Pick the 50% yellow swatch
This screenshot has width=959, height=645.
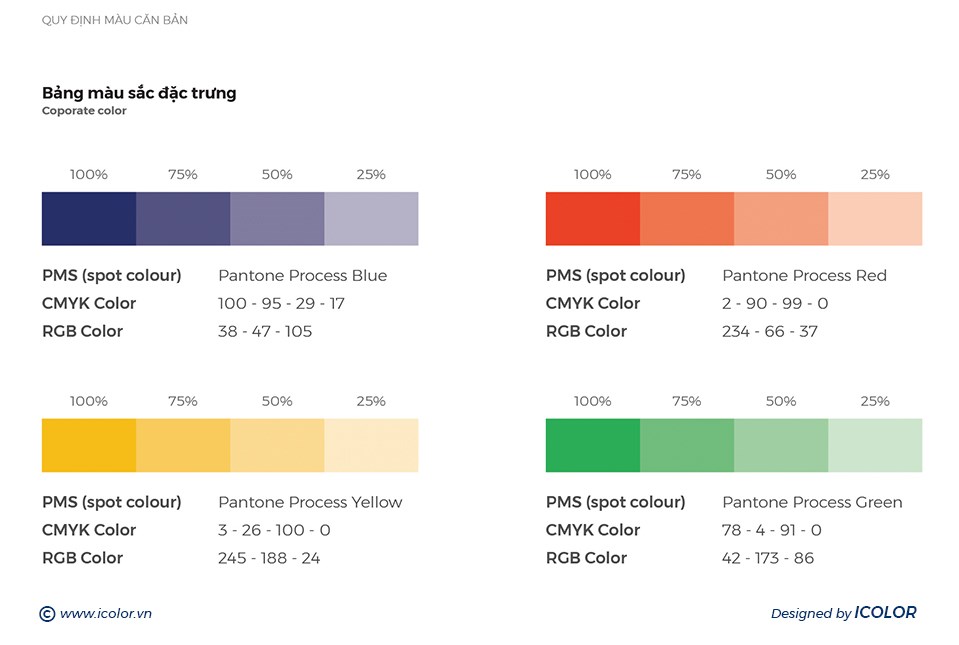(x=277, y=445)
